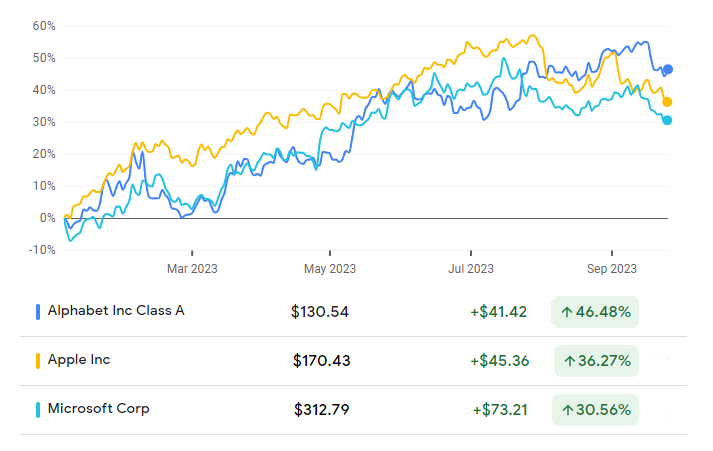Click Alphabet's $130.54 price
The width and height of the screenshot is (713, 451).
320,312
